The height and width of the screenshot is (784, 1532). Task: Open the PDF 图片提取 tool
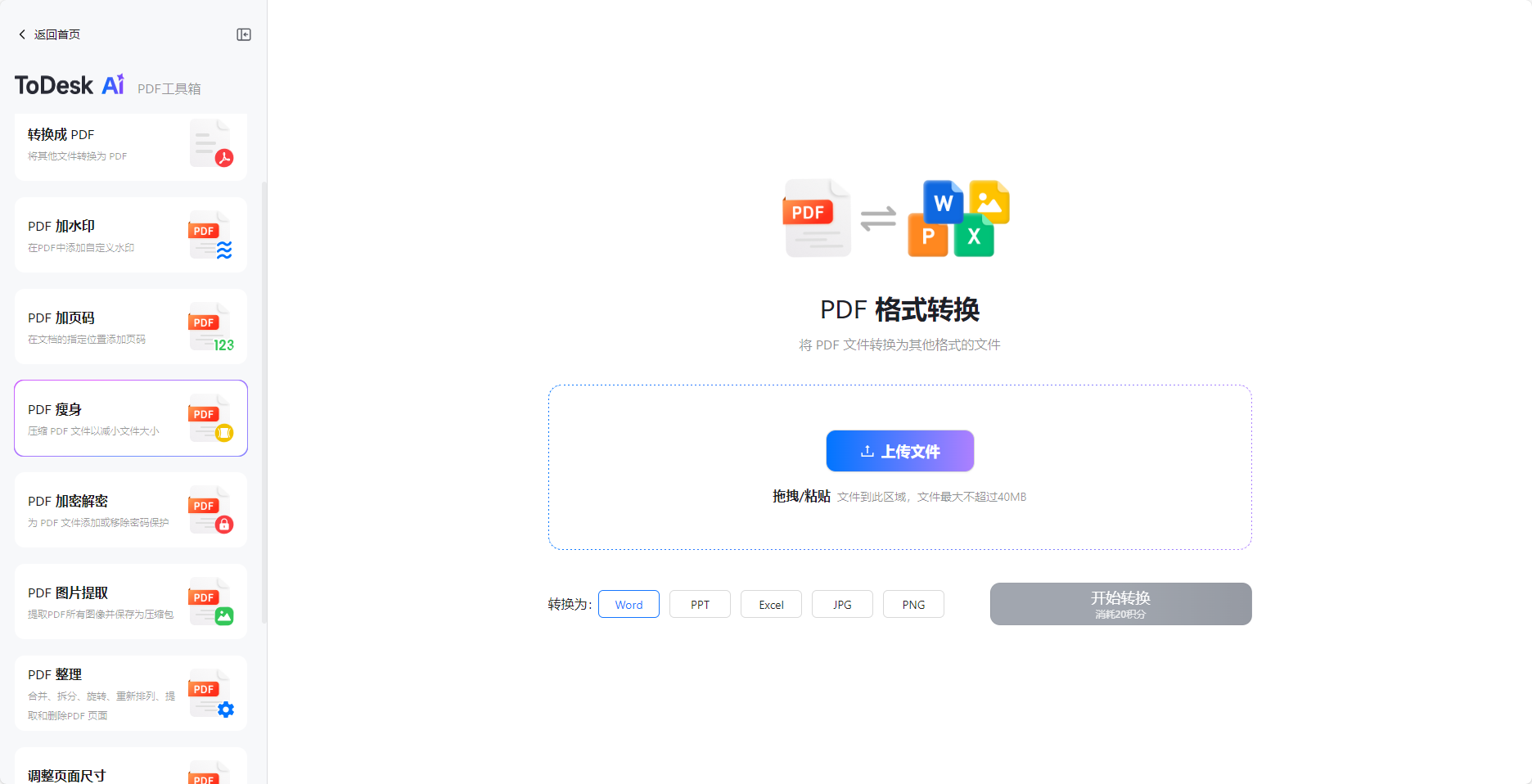pos(131,602)
